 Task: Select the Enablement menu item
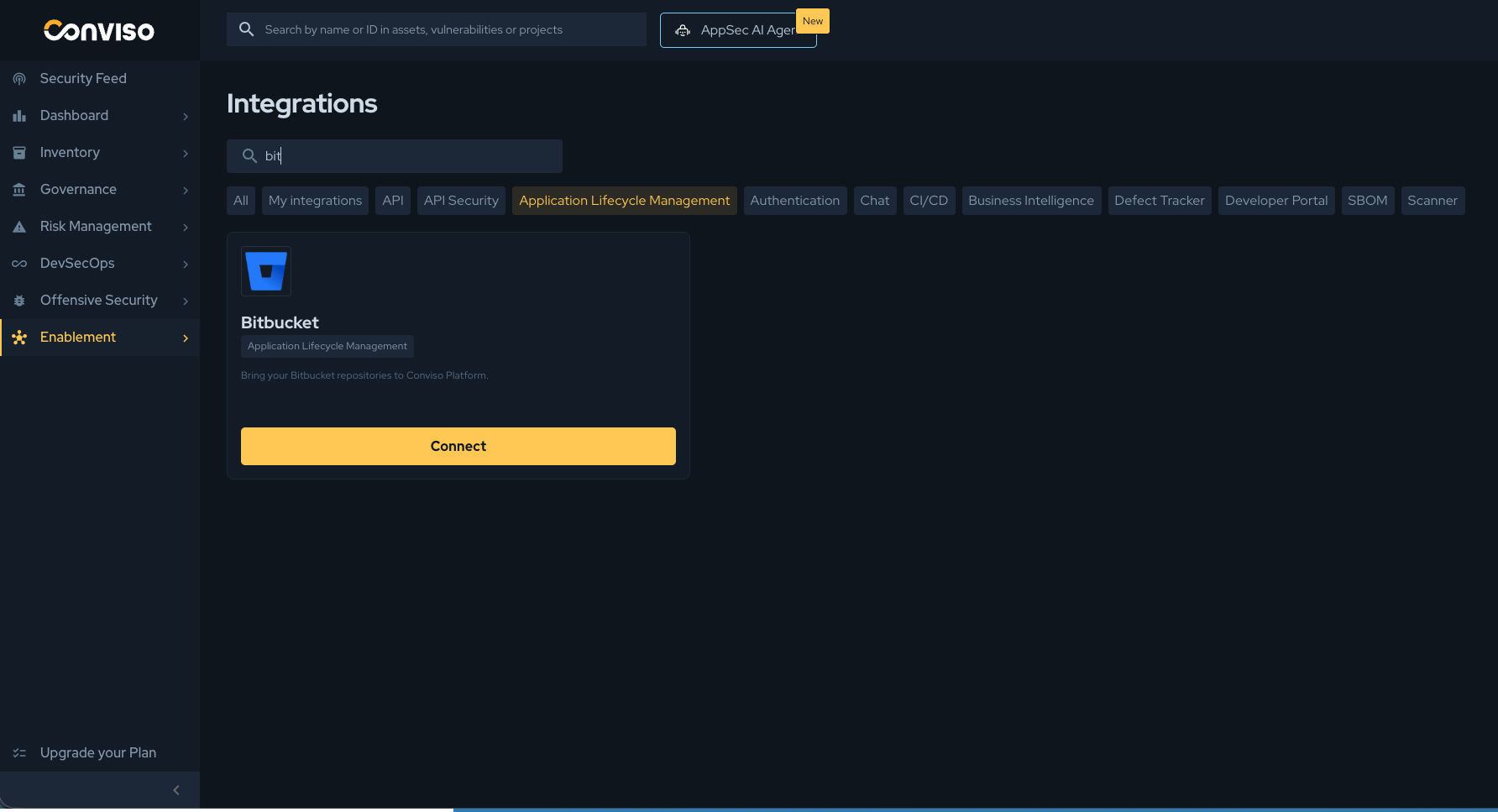pyautogui.click(x=100, y=338)
